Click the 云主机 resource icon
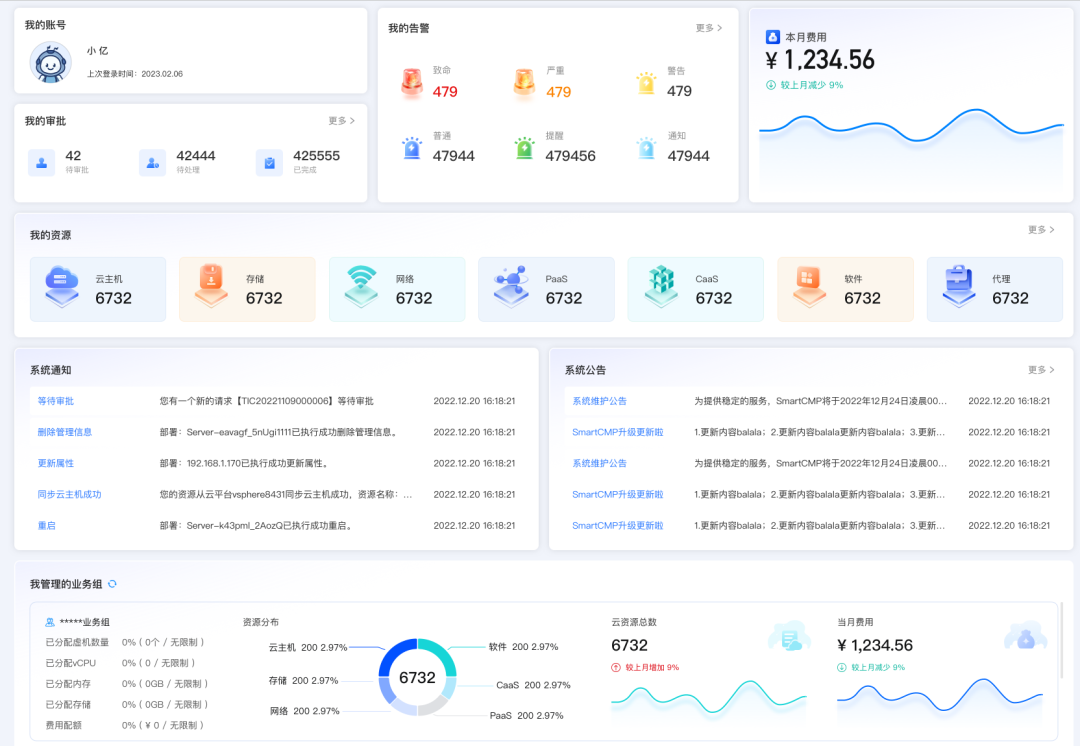The height and width of the screenshot is (746, 1080). point(60,288)
